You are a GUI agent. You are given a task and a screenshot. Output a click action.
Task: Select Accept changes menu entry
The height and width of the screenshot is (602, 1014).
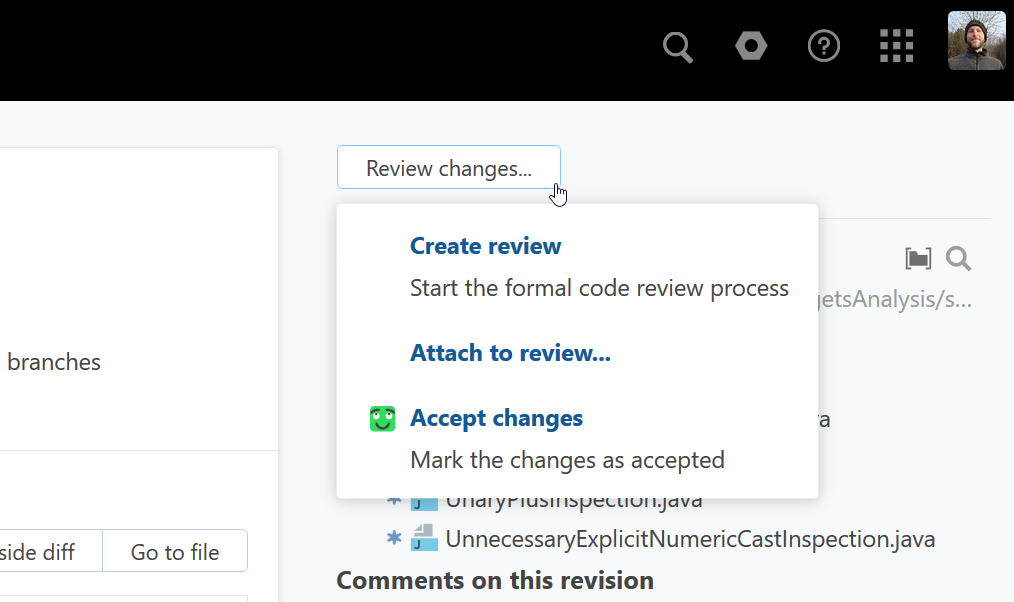click(x=496, y=418)
